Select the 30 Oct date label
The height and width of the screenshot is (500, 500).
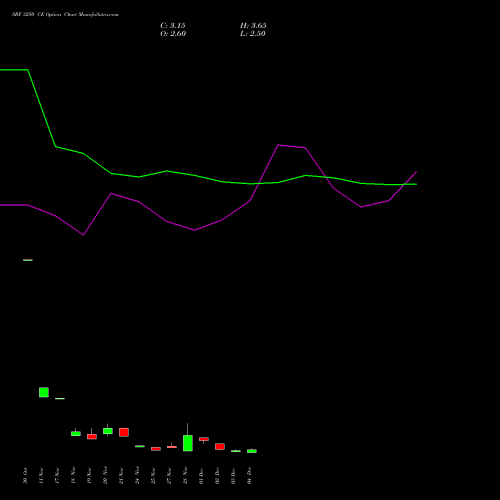25,476
